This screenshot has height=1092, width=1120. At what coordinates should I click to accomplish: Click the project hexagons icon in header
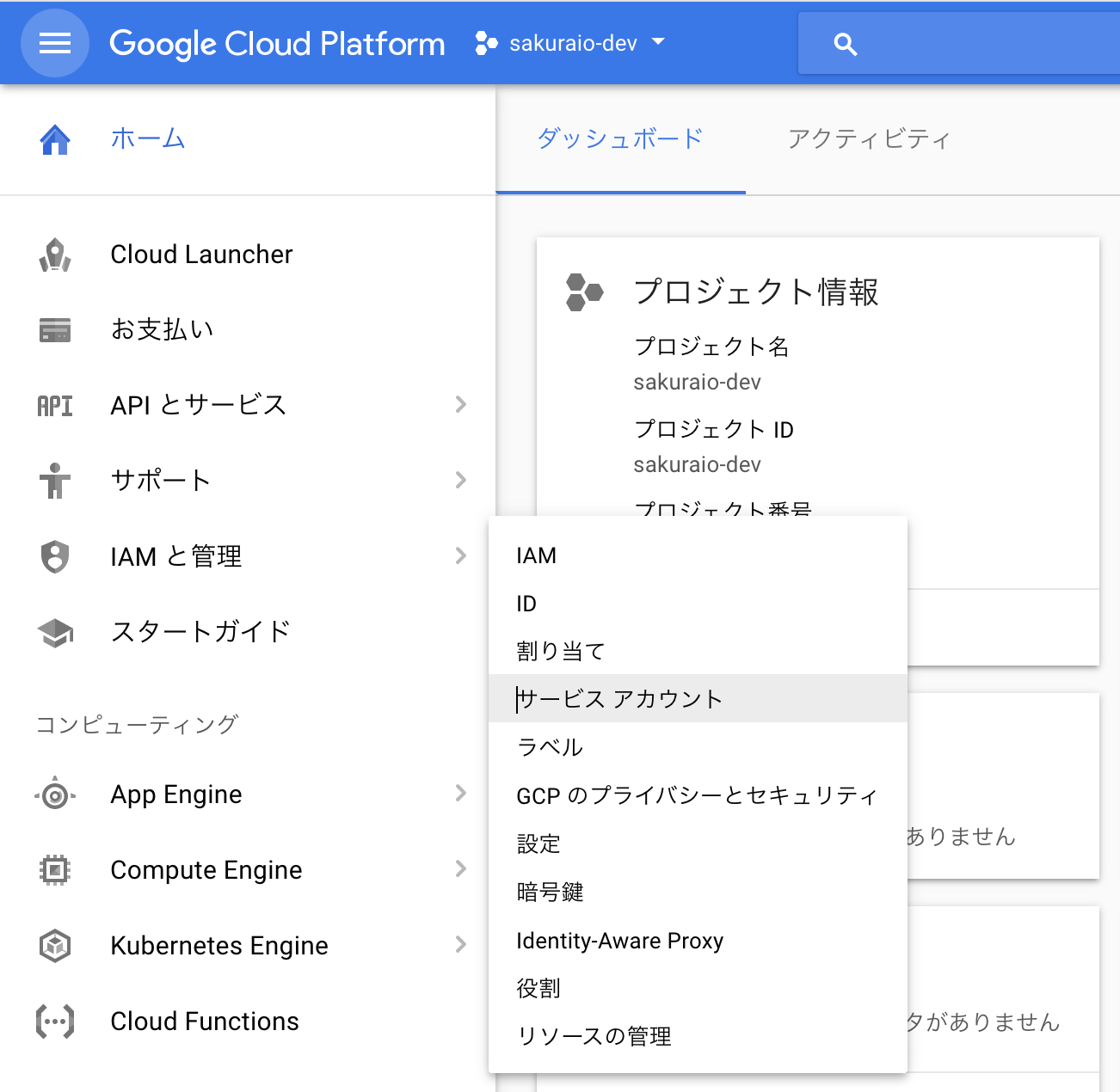click(486, 43)
